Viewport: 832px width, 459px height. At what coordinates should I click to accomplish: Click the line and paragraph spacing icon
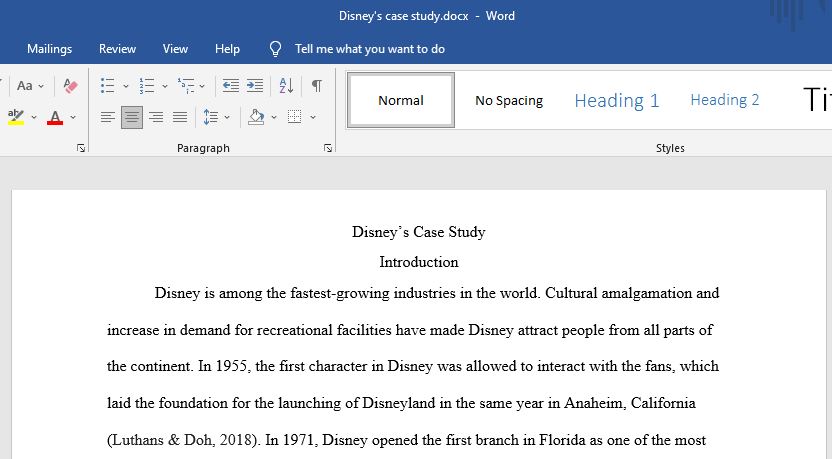pyautogui.click(x=211, y=117)
